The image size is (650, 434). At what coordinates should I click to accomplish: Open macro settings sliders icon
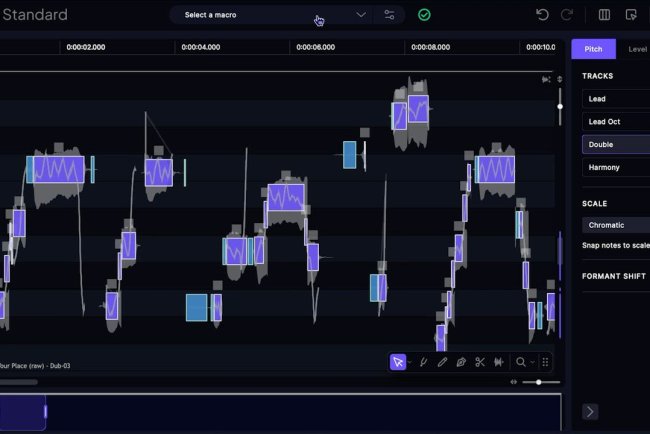coord(389,15)
